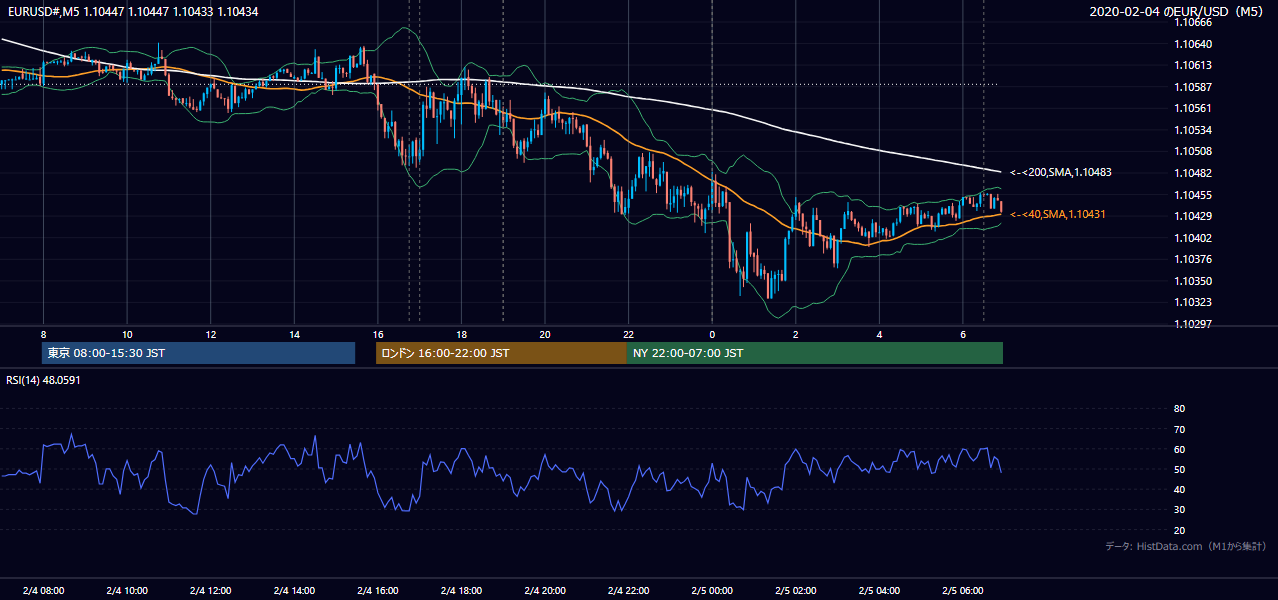Click the bottom time label 2/5 02:00
The height and width of the screenshot is (600, 1278).
click(x=796, y=591)
